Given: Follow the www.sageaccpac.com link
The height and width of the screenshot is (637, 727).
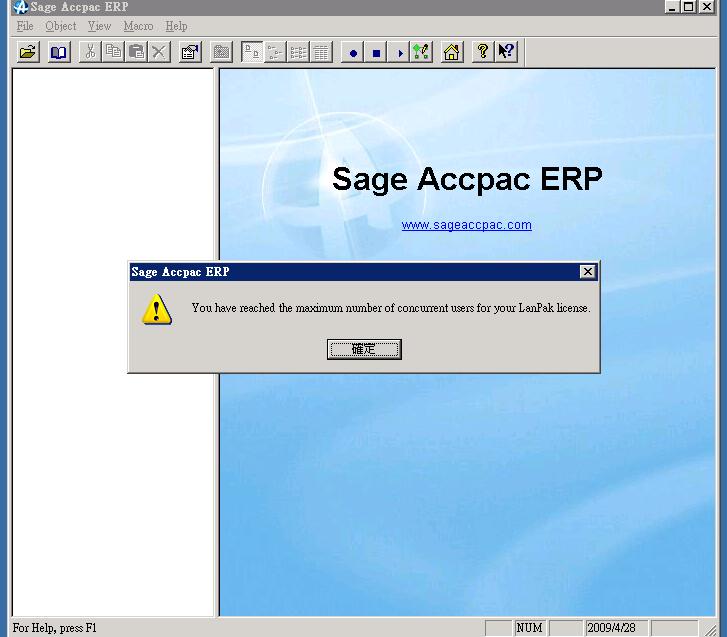Looking at the screenshot, I should 466,225.
